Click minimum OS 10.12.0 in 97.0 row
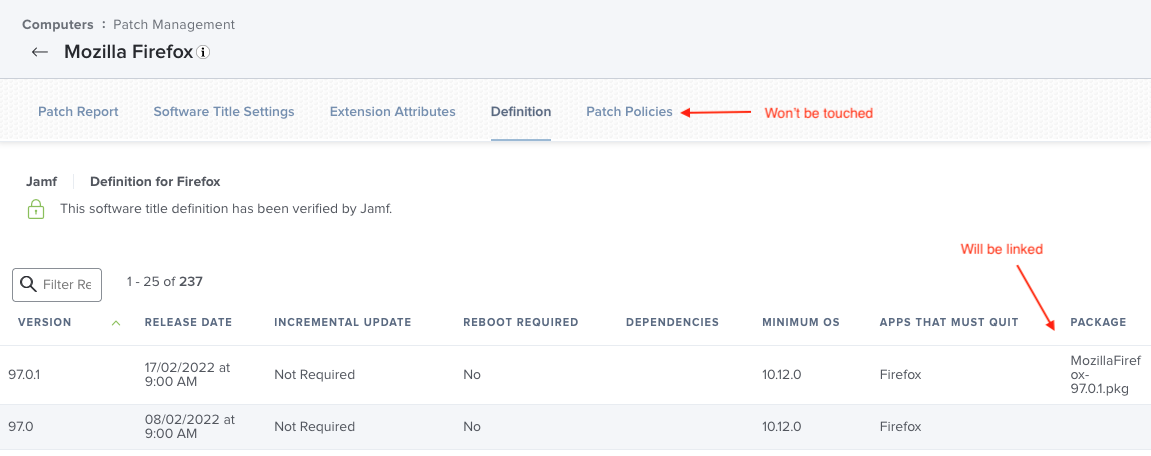 point(782,427)
